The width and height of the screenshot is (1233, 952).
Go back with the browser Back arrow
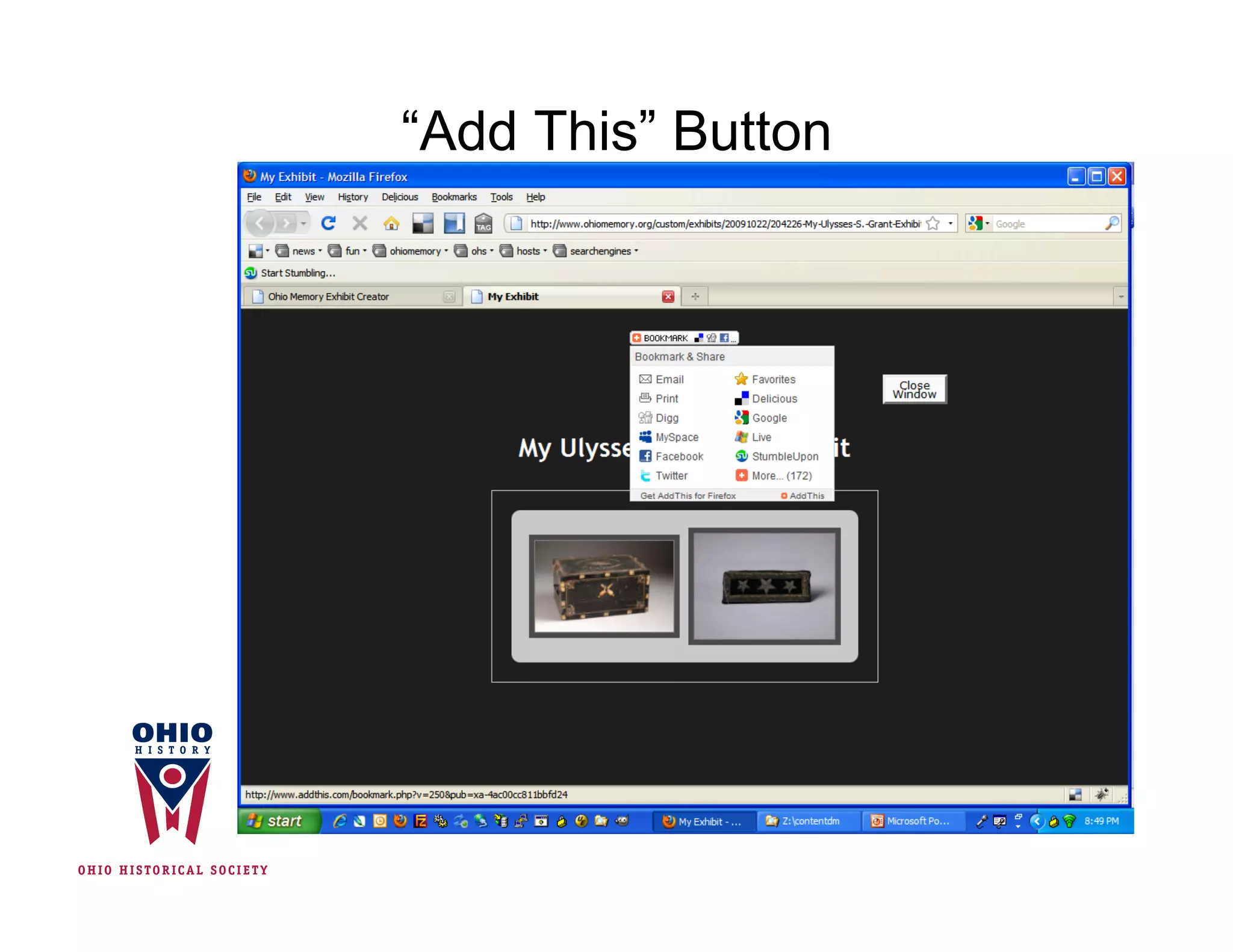(x=260, y=224)
